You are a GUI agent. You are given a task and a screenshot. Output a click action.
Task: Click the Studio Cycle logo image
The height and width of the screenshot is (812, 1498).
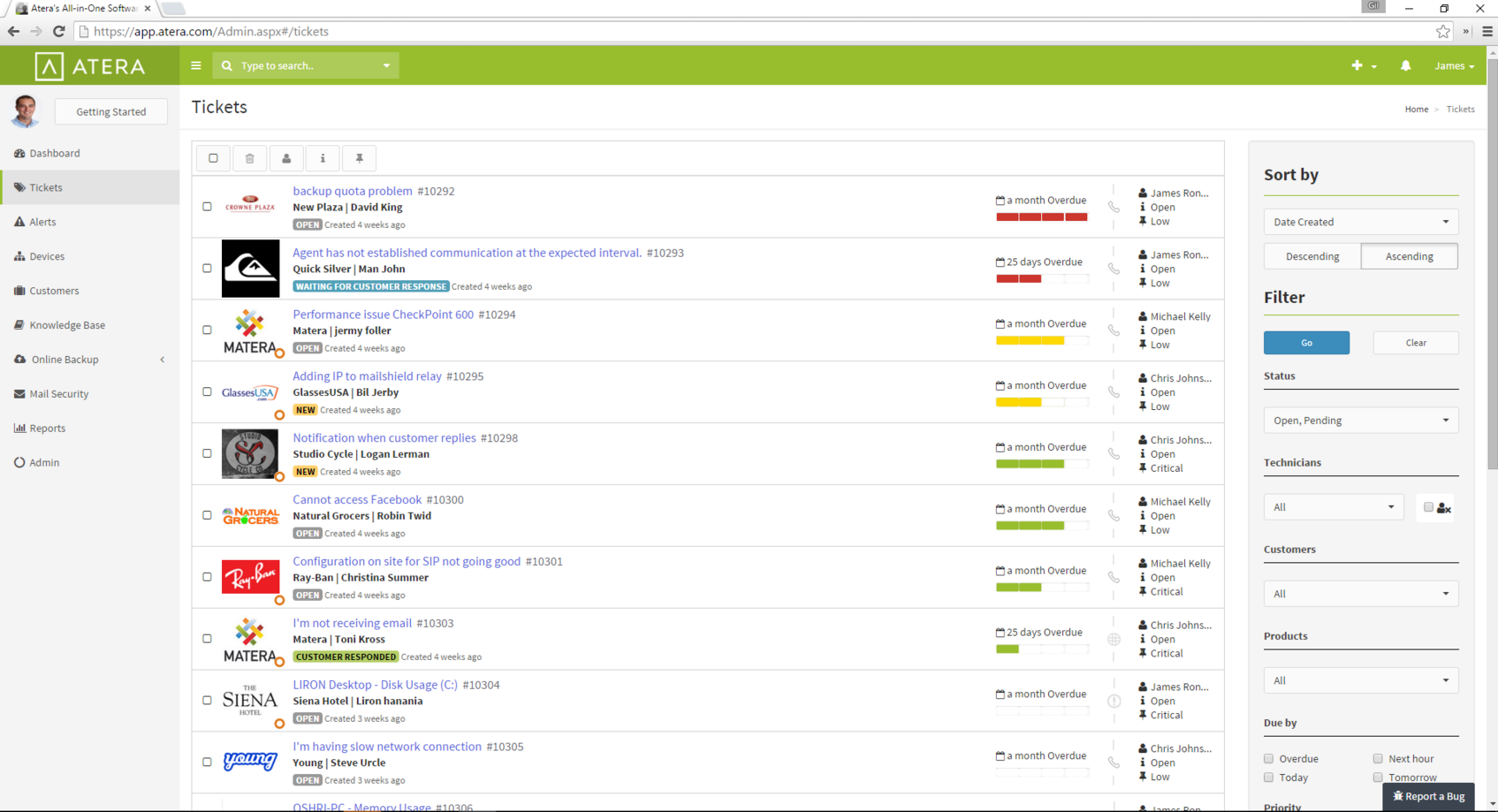[x=250, y=453]
